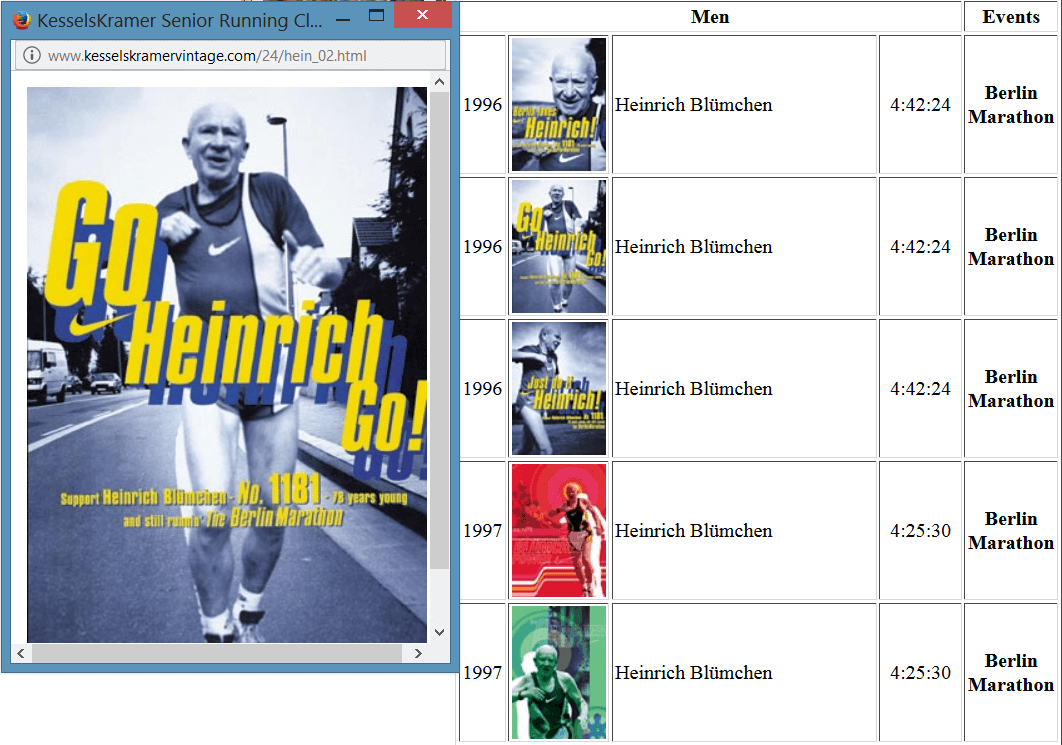Click the popup window title text

(x=179, y=20)
